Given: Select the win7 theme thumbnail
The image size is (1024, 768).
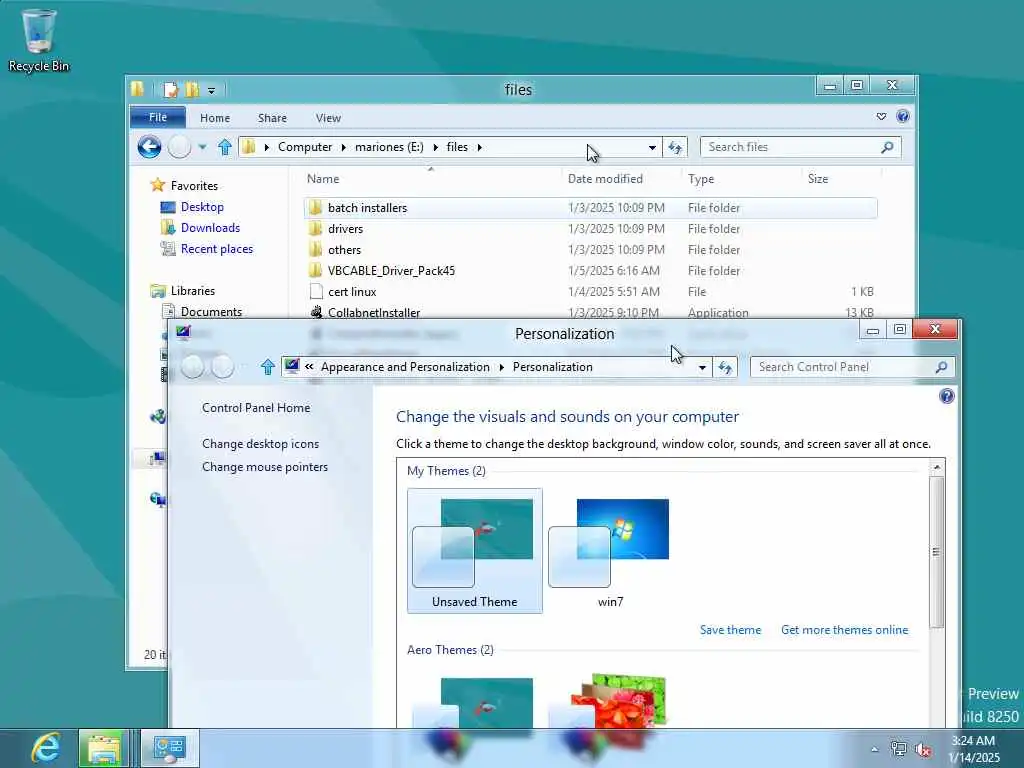Looking at the screenshot, I should [x=610, y=551].
